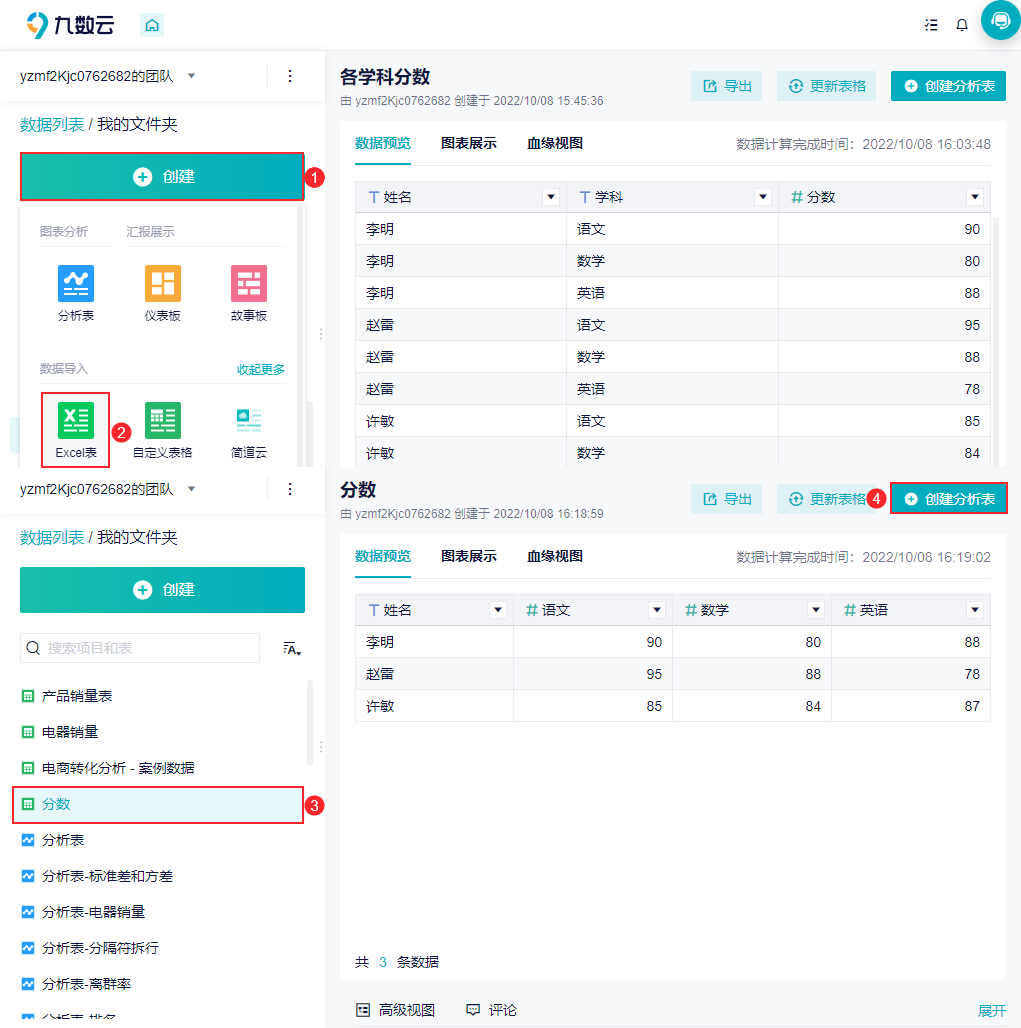Select the Excel表 import icon
1021x1028 pixels.
pyautogui.click(x=76, y=421)
